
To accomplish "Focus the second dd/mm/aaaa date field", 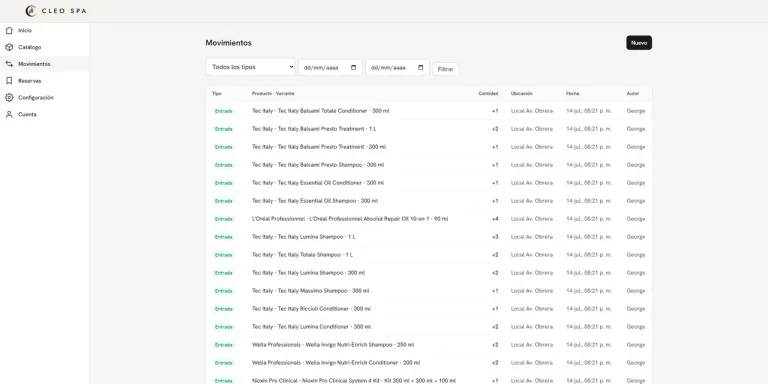I will [x=397, y=68].
